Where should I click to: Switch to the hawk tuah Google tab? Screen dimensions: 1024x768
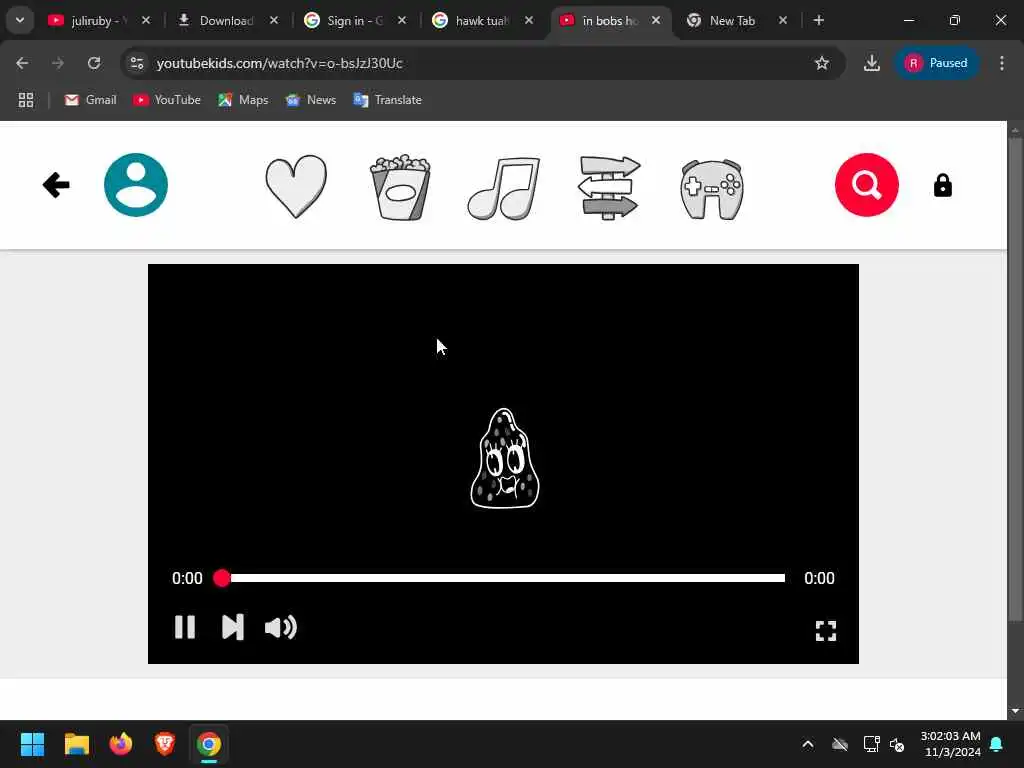click(x=483, y=21)
